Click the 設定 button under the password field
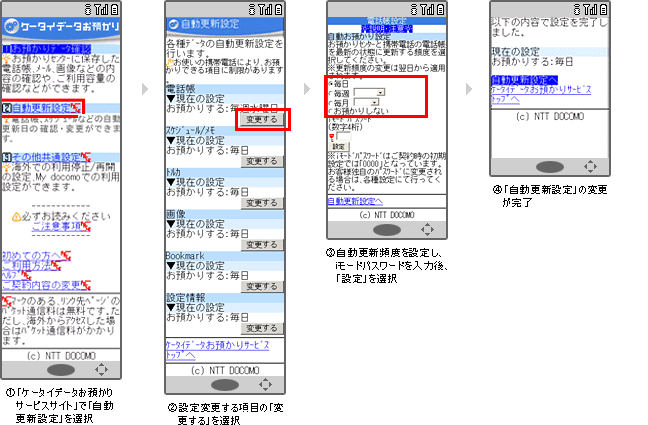The image size is (648, 425). 339,147
